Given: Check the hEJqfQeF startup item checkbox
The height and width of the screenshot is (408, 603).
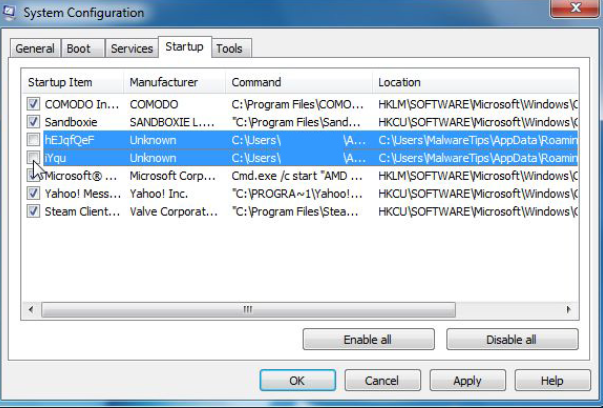Looking at the screenshot, I should [x=33, y=139].
